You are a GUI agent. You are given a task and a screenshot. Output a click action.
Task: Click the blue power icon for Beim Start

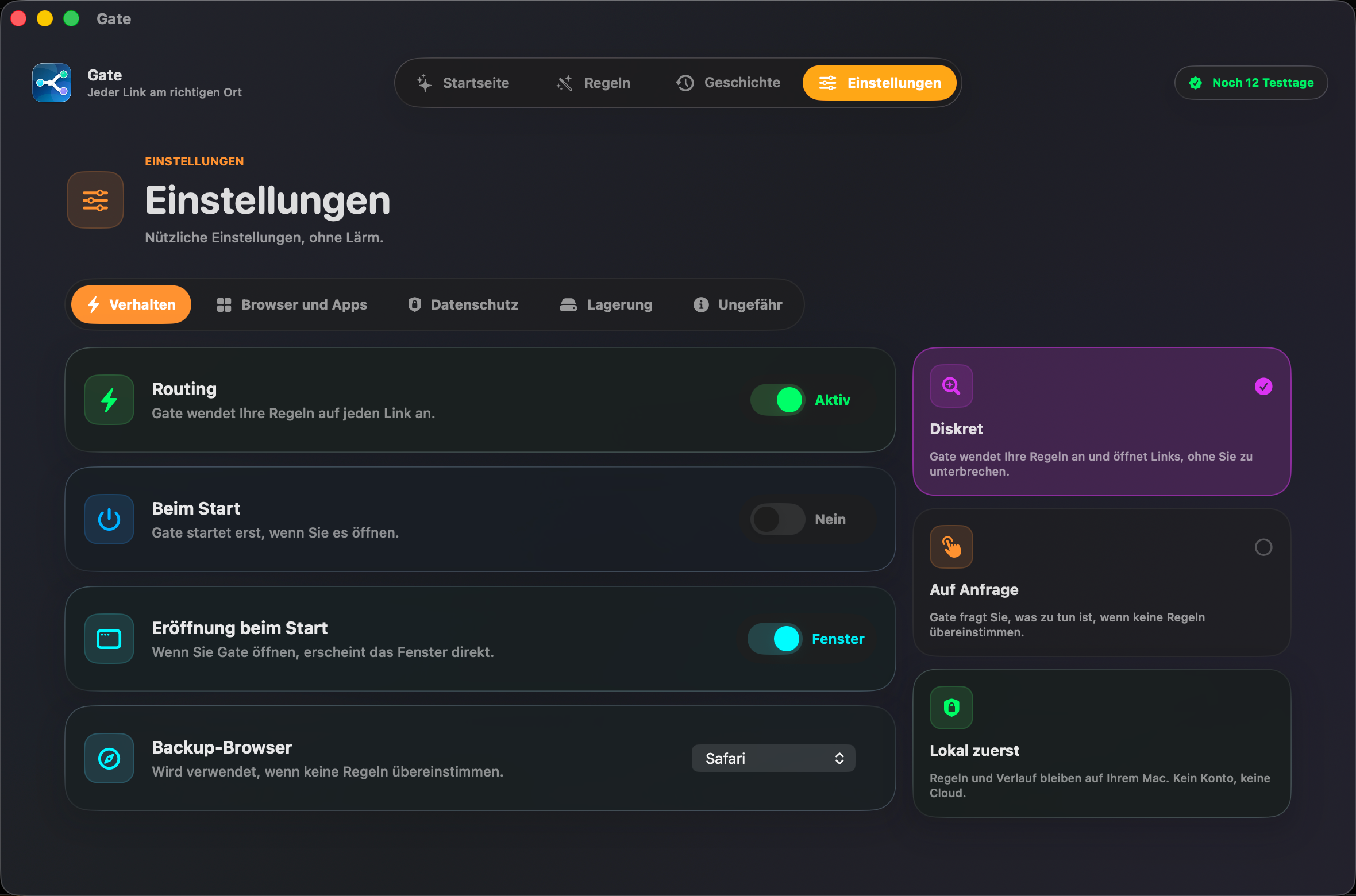[109, 519]
